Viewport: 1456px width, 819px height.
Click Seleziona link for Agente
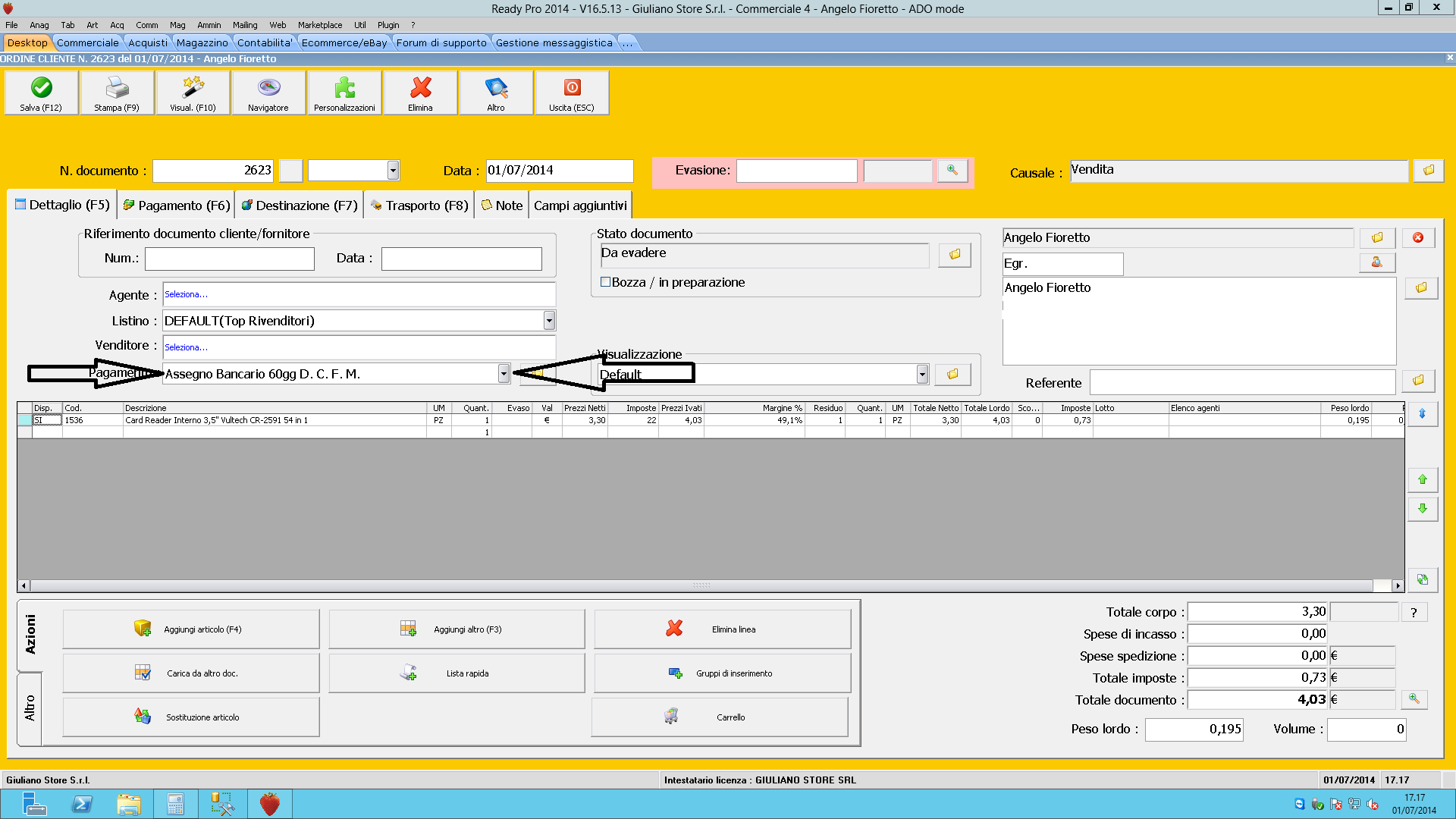tap(186, 294)
